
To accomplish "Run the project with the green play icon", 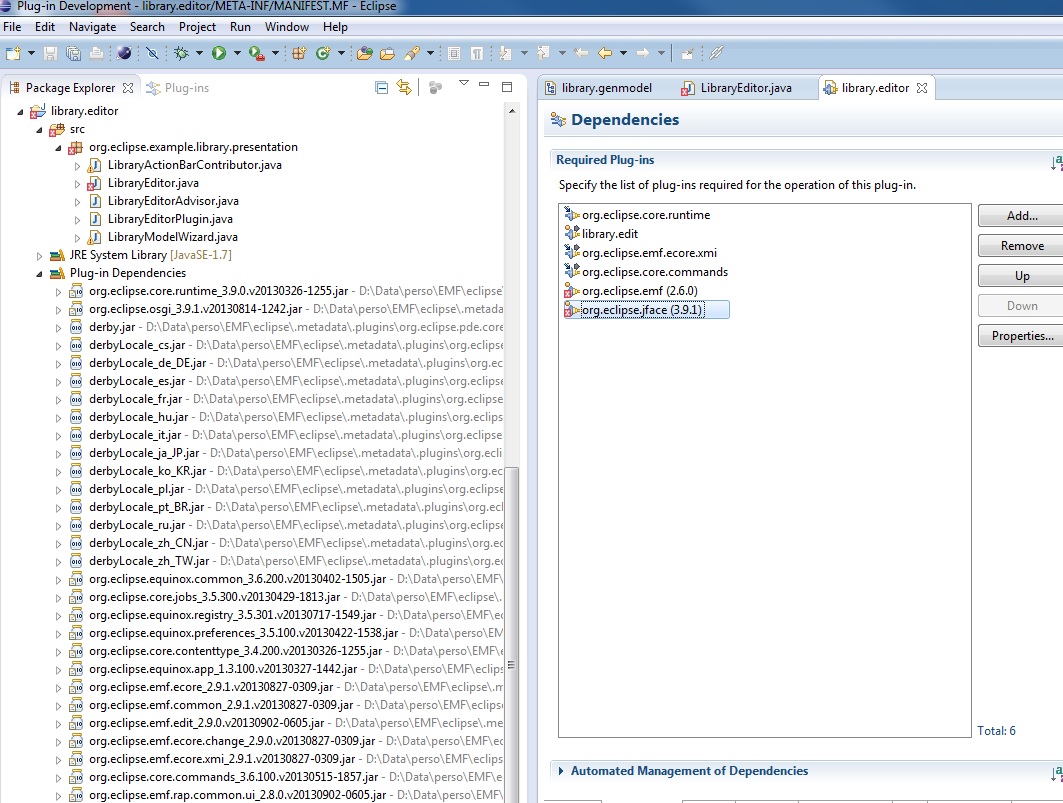I will [218, 53].
